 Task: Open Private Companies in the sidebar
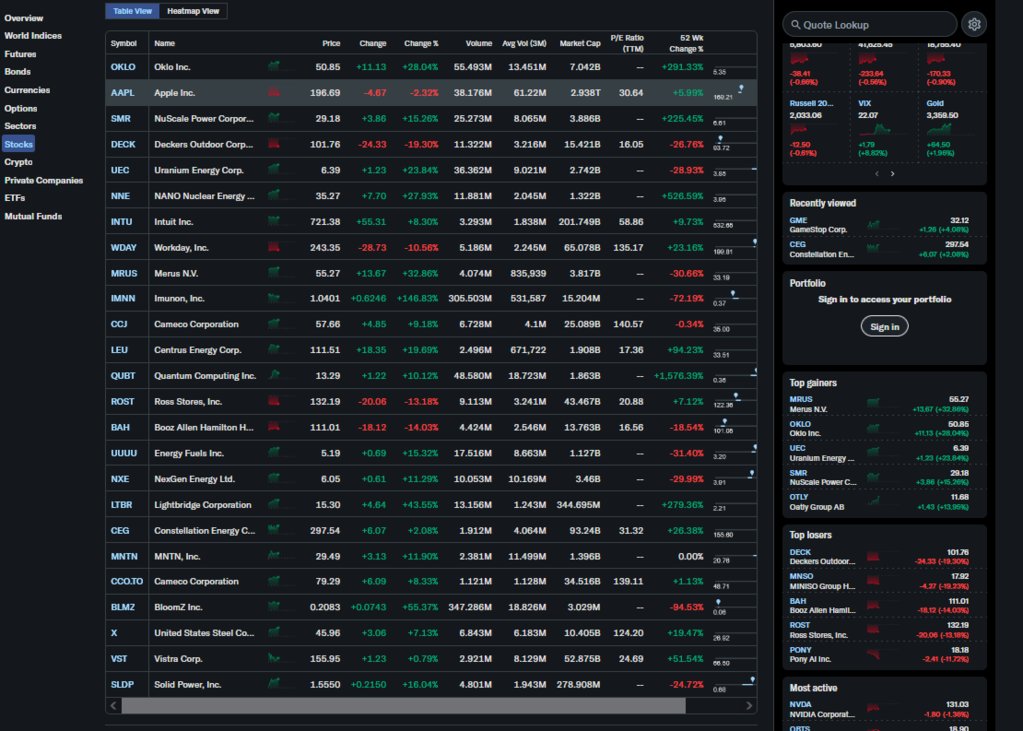(44, 180)
